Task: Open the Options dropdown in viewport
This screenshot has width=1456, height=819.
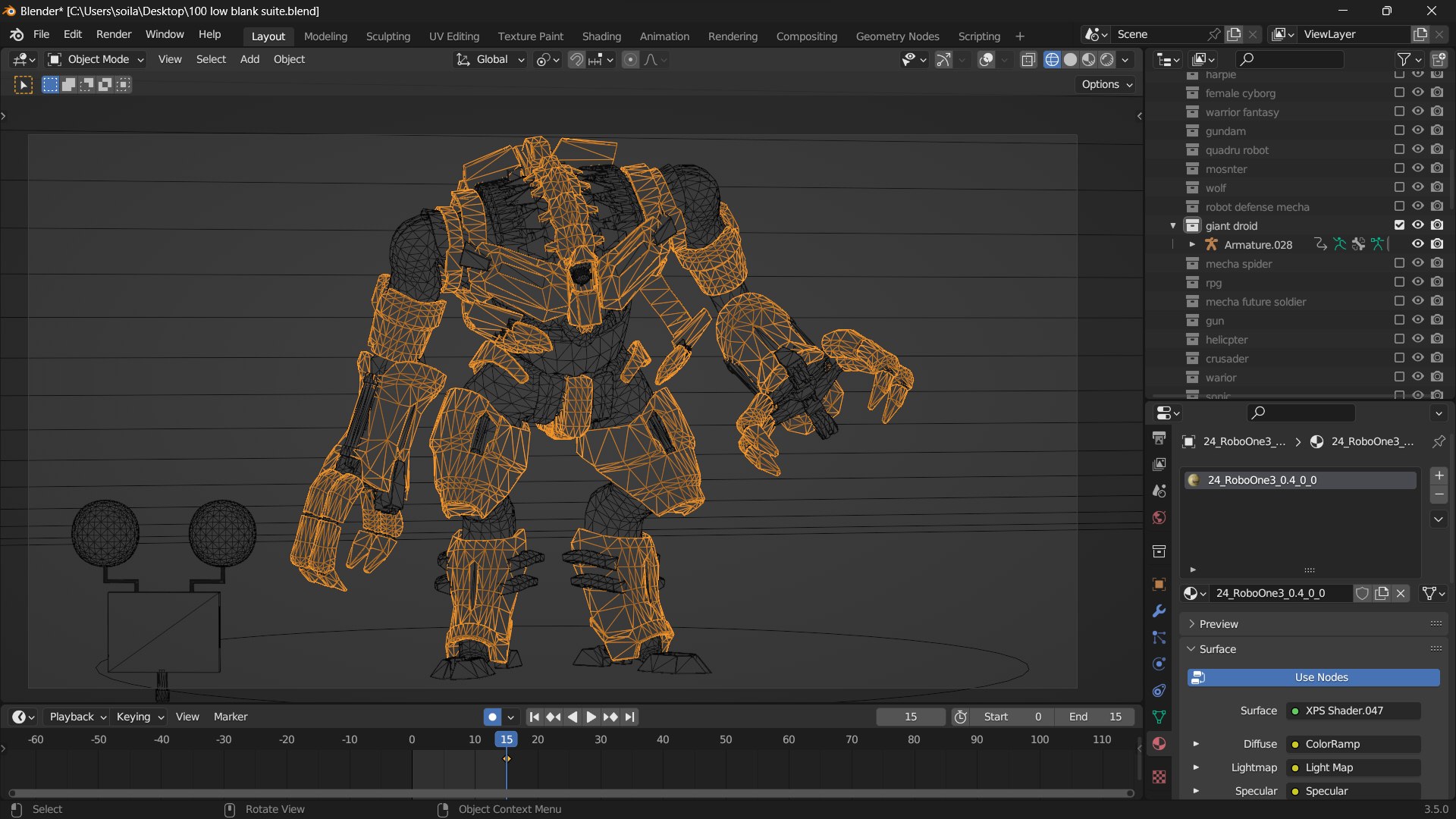Action: (x=1106, y=84)
